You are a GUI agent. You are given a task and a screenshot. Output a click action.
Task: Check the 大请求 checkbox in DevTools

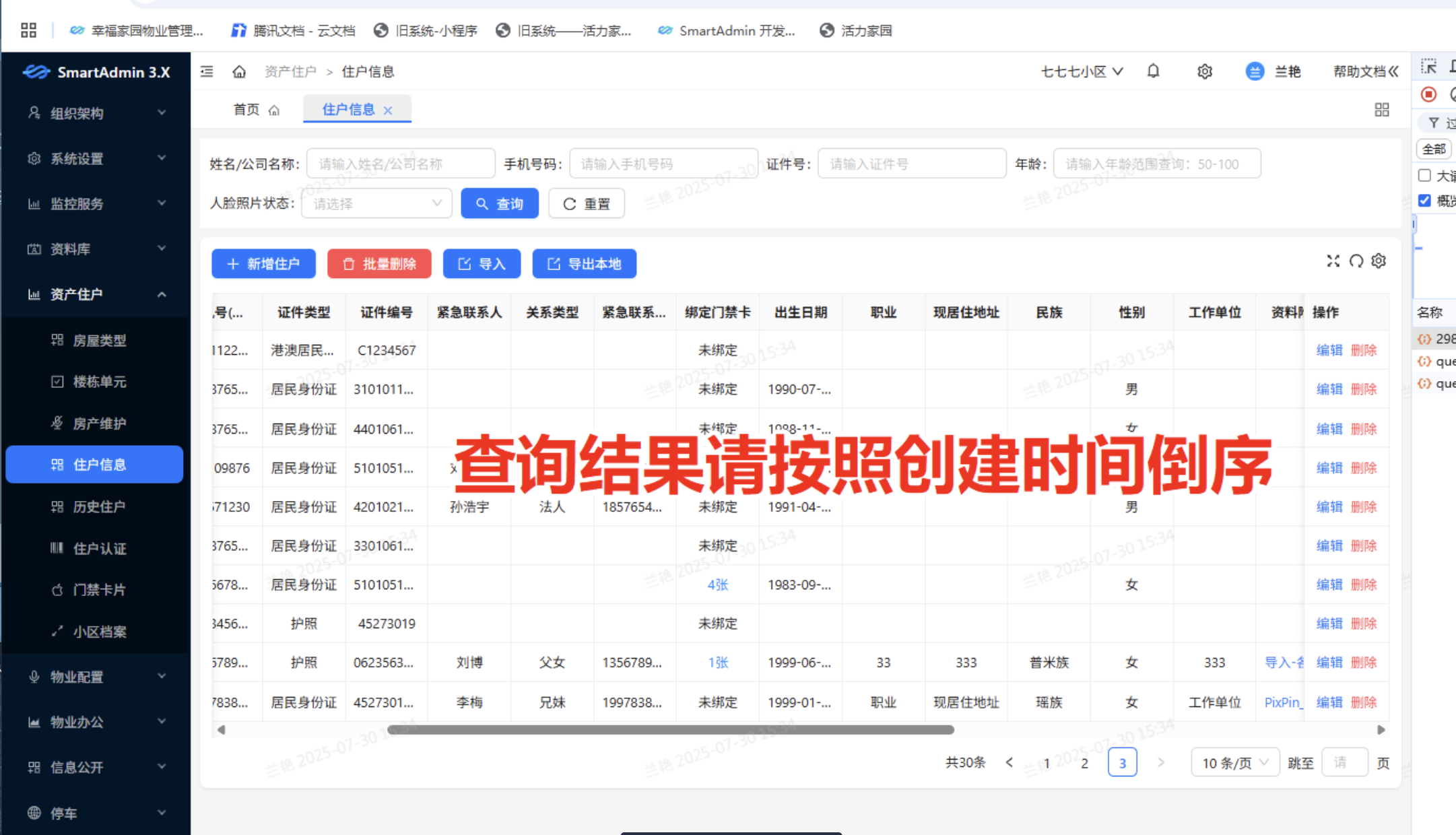tap(1424, 176)
